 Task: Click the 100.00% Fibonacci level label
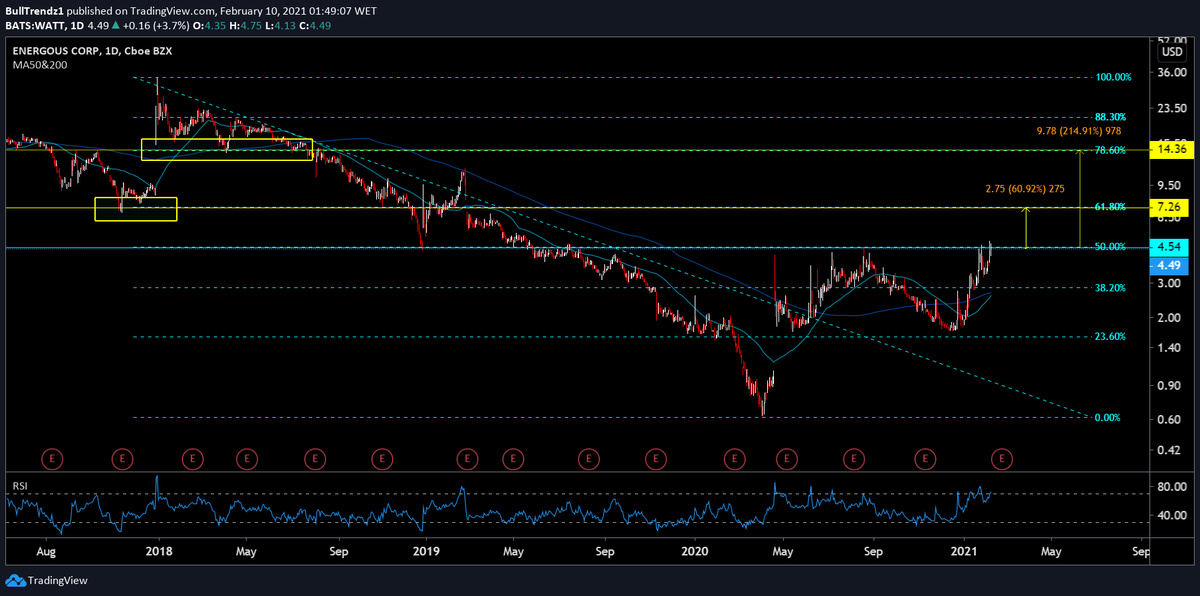click(1114, 77)
